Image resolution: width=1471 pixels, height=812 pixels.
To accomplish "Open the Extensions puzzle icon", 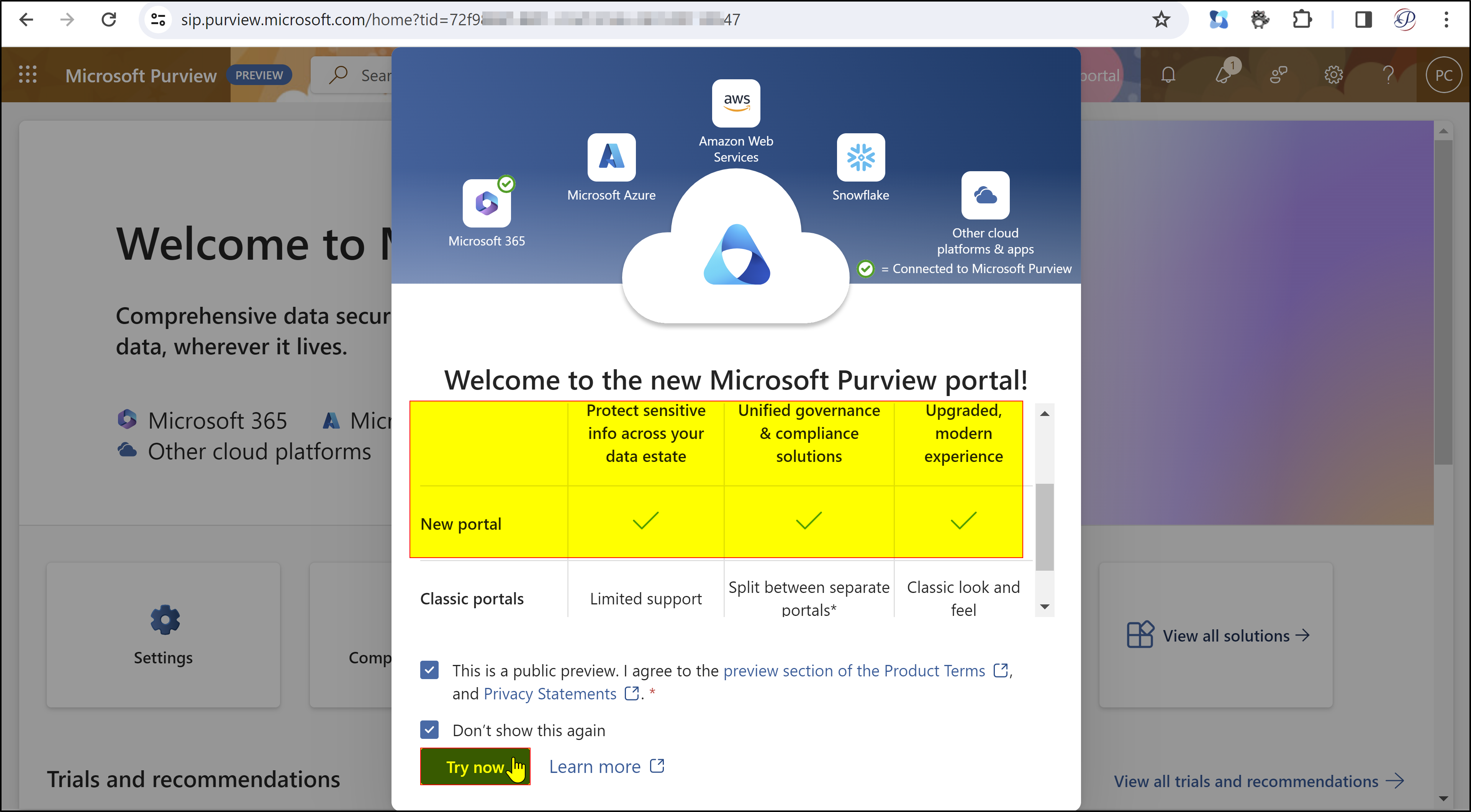I will click(x=1301, y=20).
